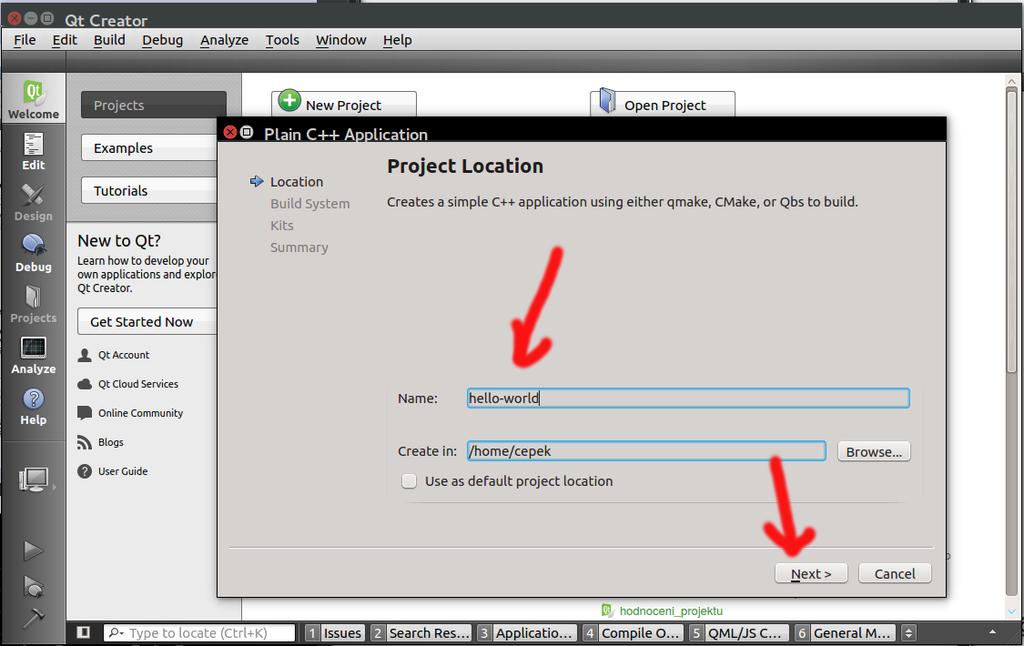Open the Analyze menu
1024x646 pixels.
224,40
